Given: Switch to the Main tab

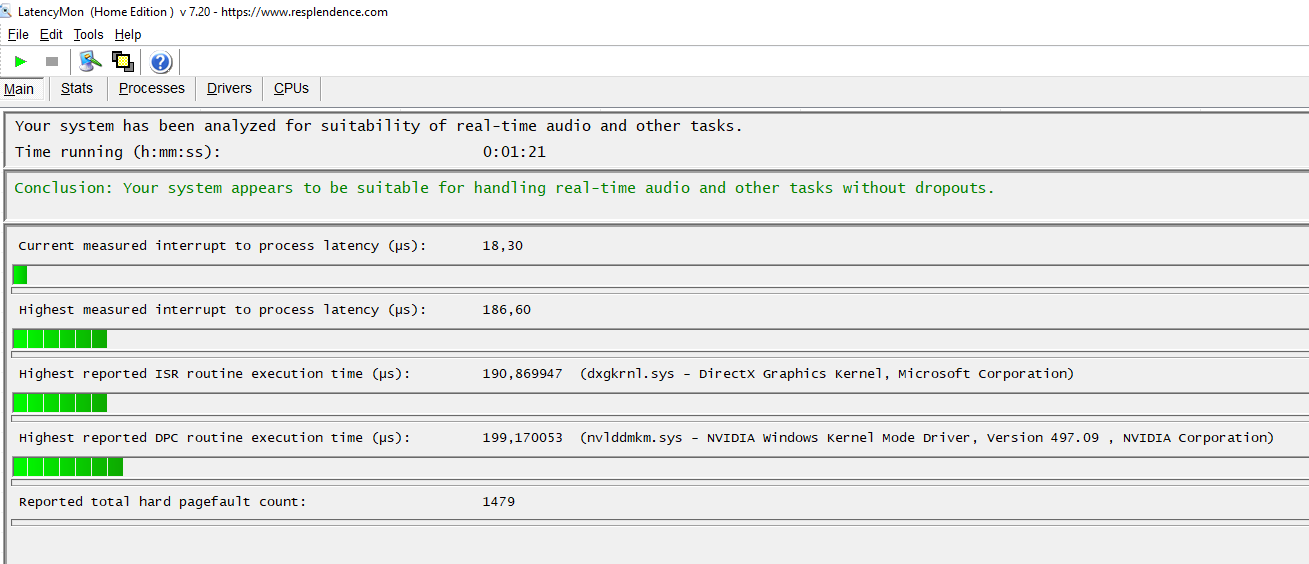Looking at the screenshot, I should pyautogui.click(x=19, y=89).
